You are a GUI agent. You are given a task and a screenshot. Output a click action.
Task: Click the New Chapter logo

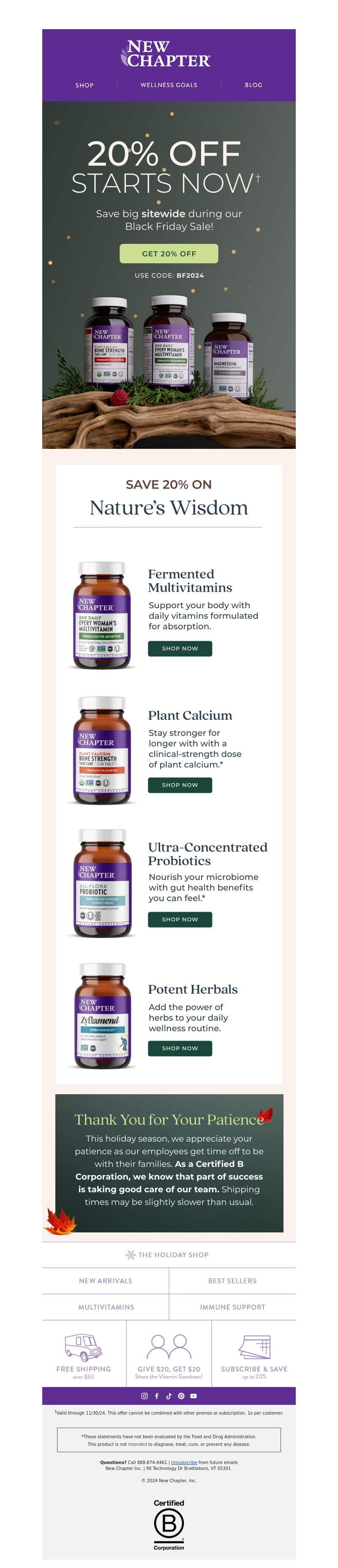169,54
